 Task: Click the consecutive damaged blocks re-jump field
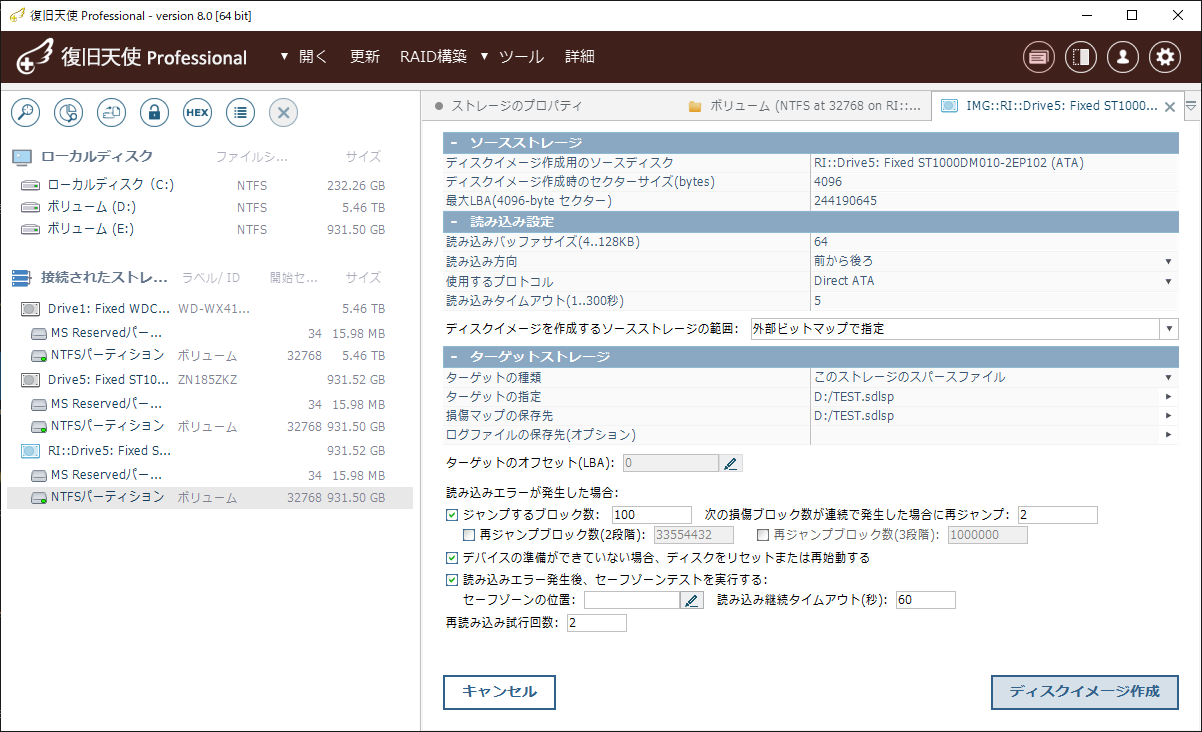pos(1058,515)
